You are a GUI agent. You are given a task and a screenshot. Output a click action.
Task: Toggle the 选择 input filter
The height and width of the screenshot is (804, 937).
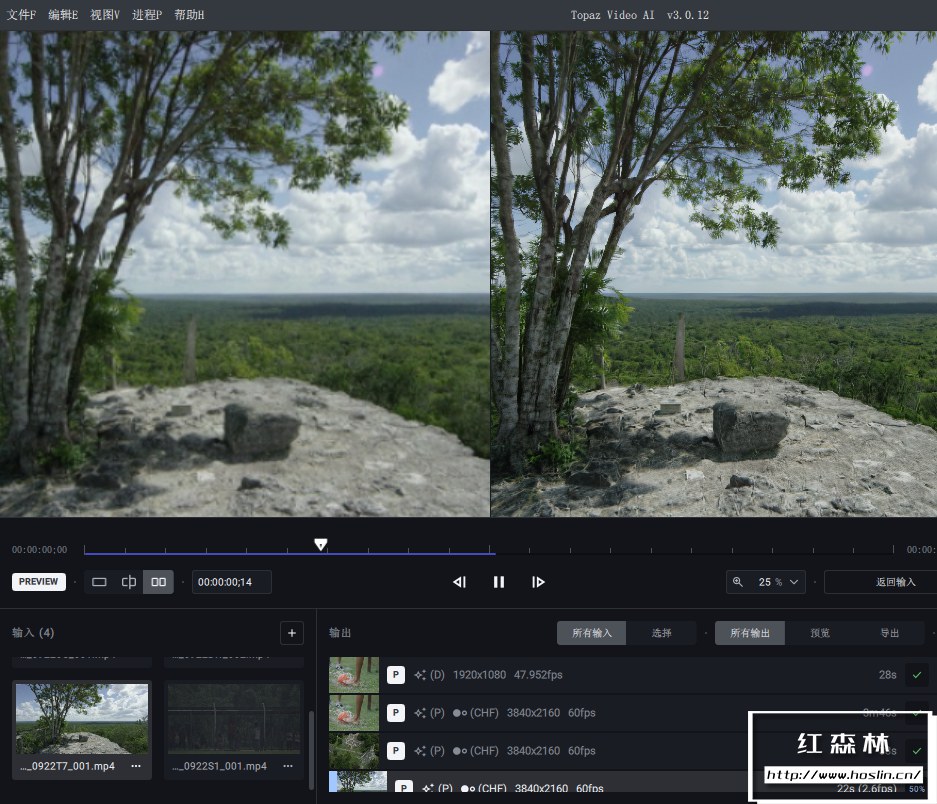pos(662,632)
